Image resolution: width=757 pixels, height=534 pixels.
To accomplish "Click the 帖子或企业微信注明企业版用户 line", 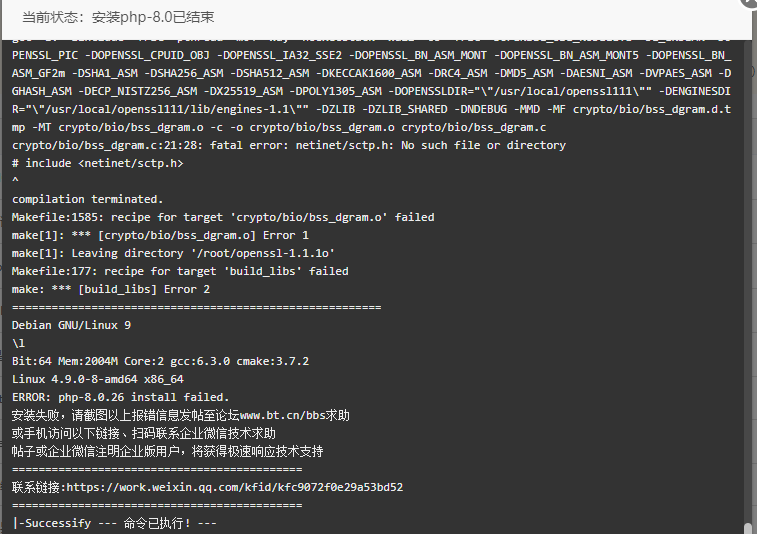I will pyautogui.click(x=168, y=451).
